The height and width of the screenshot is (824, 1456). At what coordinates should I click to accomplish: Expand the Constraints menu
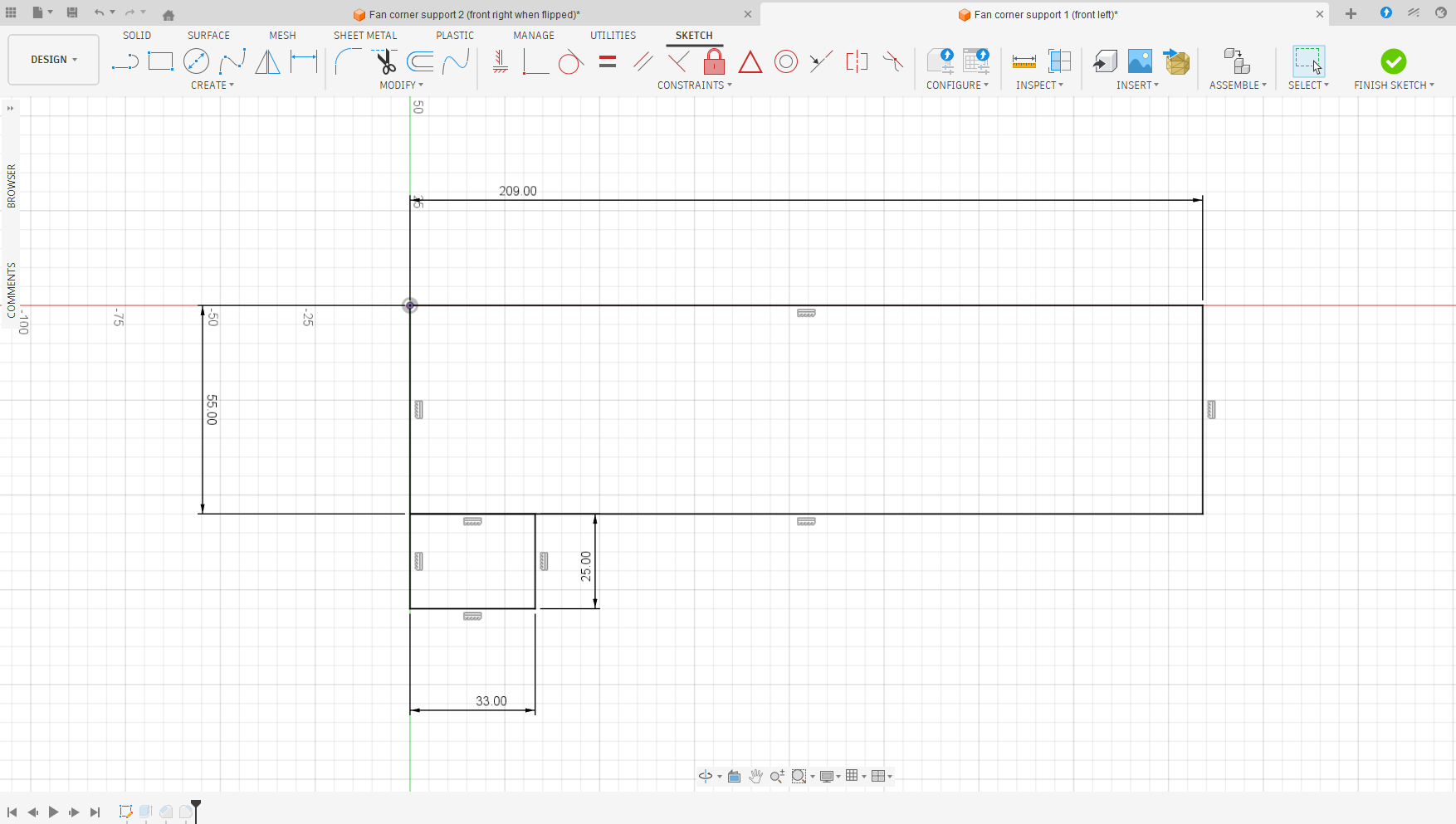695,85
